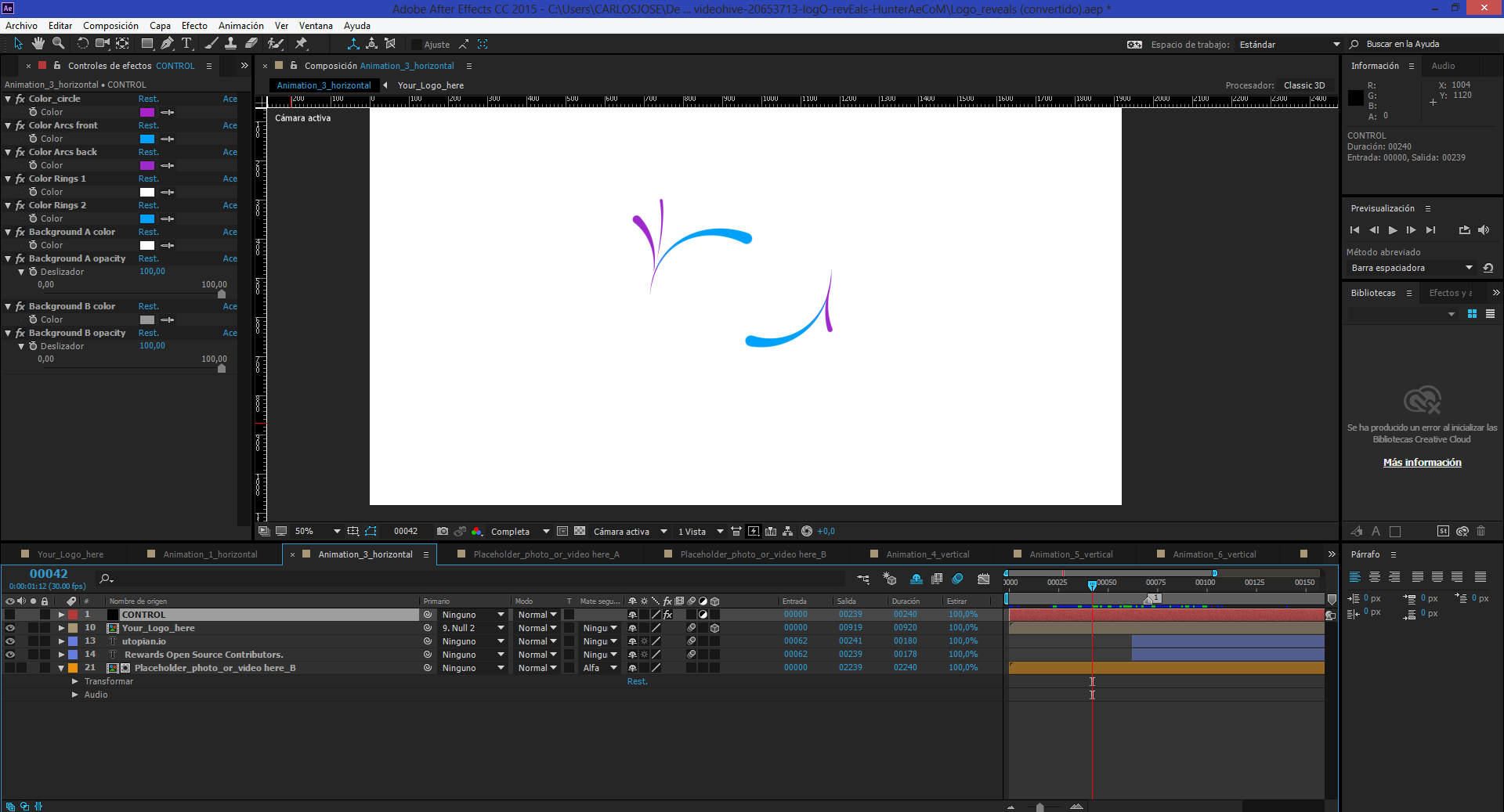
Task: Click the Local Axis Mode icon
Action: [x=353, y=44]
